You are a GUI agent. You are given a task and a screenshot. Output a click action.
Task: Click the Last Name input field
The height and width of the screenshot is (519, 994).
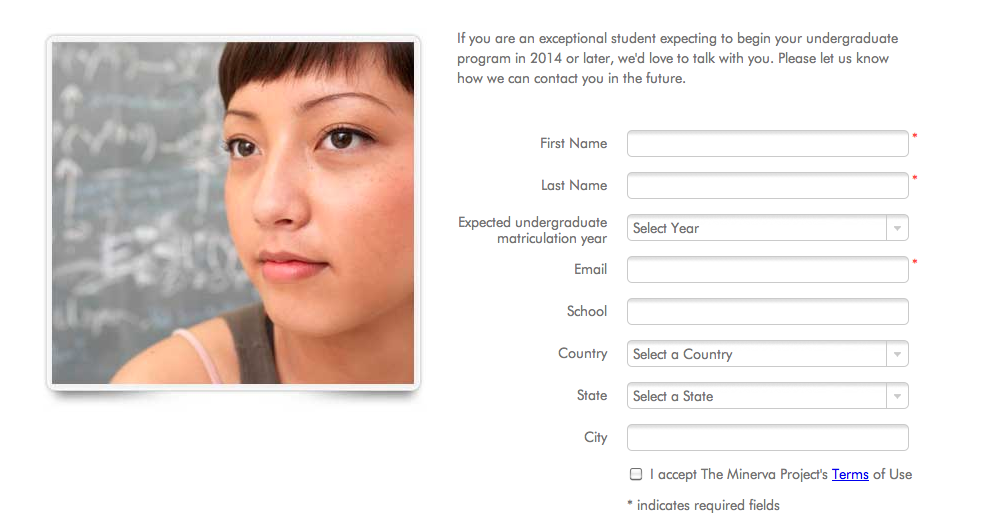[768, 186]
